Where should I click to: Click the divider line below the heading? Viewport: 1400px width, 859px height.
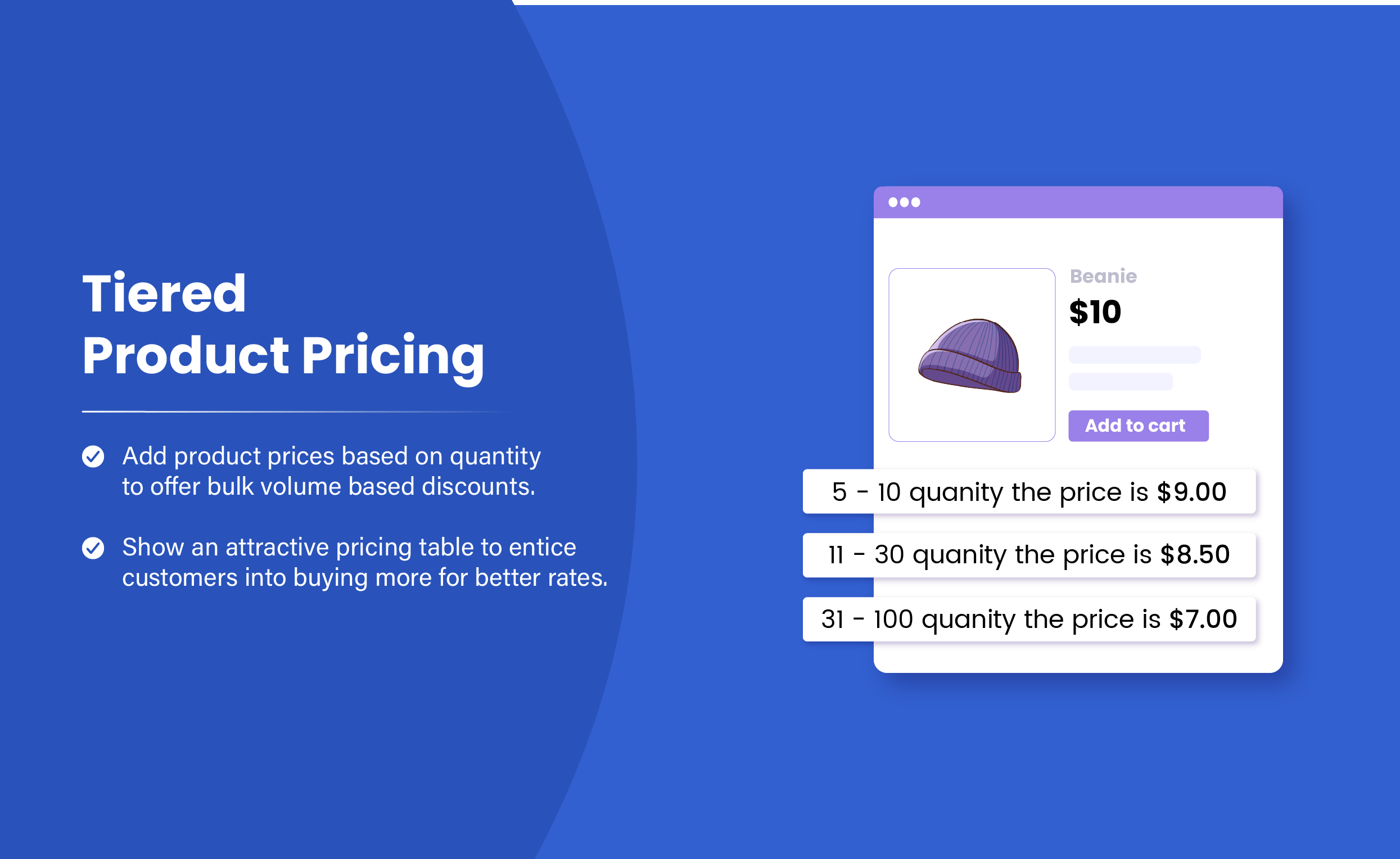pos(295,412)
